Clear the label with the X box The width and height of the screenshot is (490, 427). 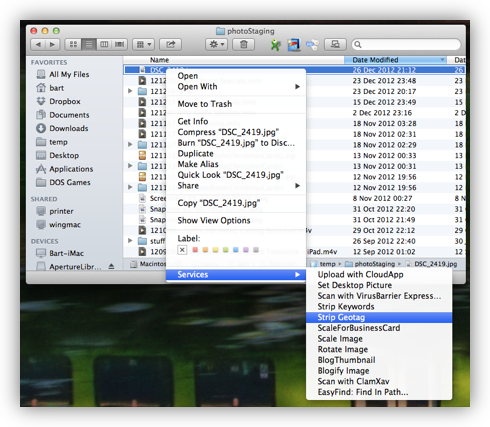[182, 250]
